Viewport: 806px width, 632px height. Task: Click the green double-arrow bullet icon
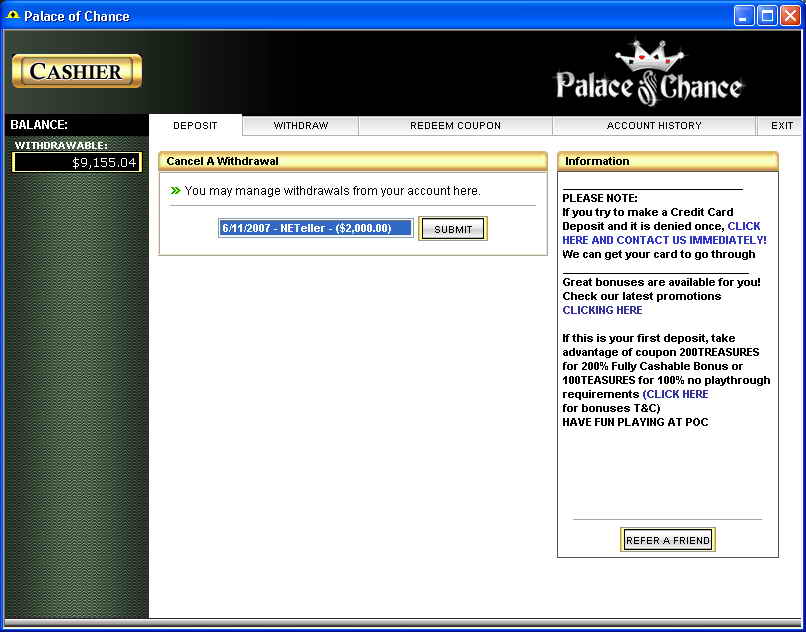(175, 190)
